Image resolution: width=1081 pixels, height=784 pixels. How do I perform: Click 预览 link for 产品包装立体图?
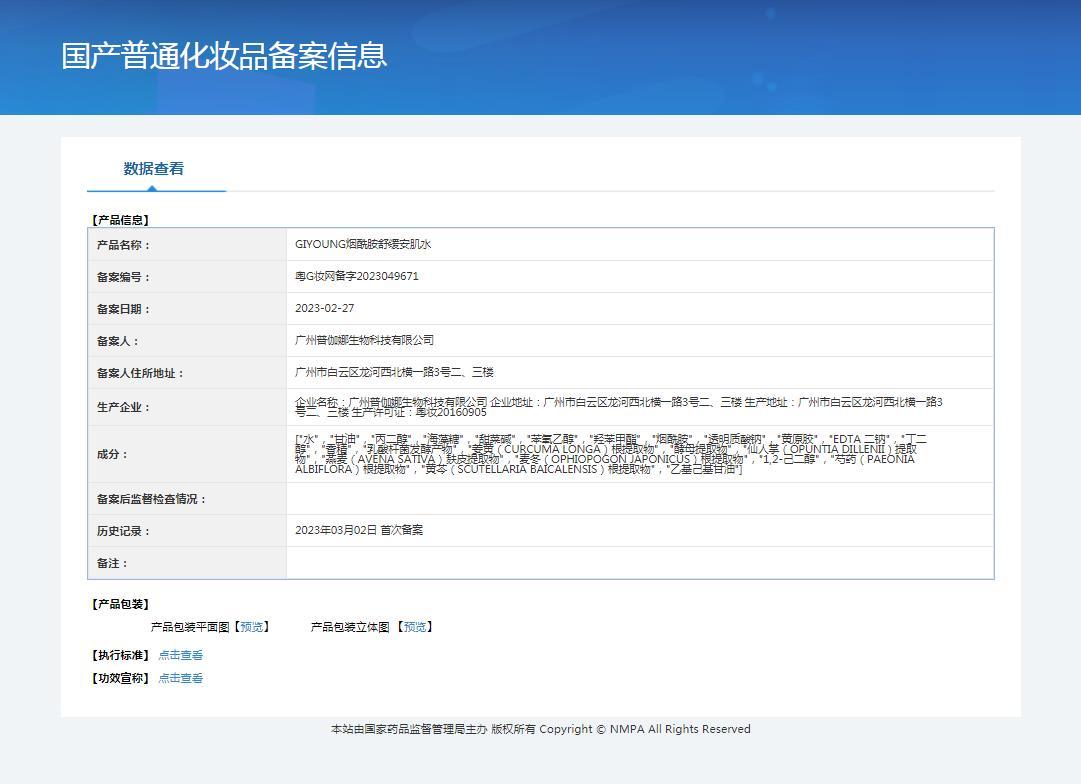(415, 627)
